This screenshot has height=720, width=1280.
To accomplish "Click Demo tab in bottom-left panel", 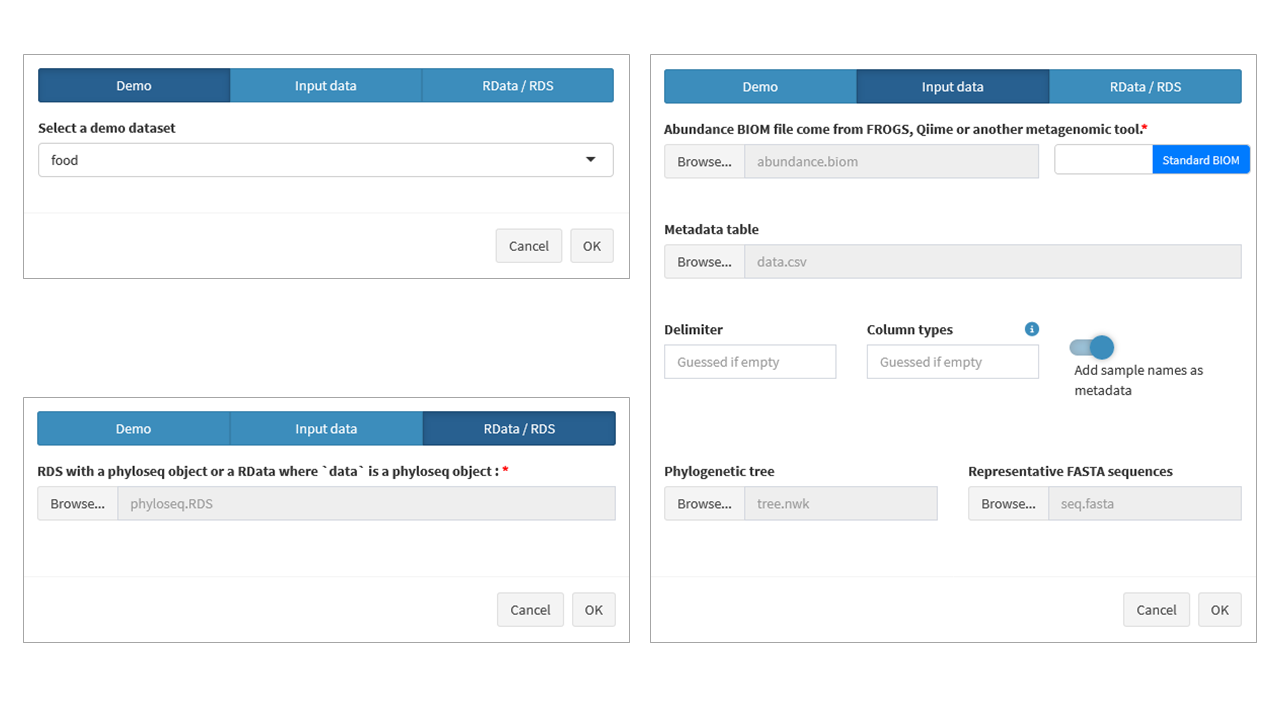I will [x=133, y=429].
